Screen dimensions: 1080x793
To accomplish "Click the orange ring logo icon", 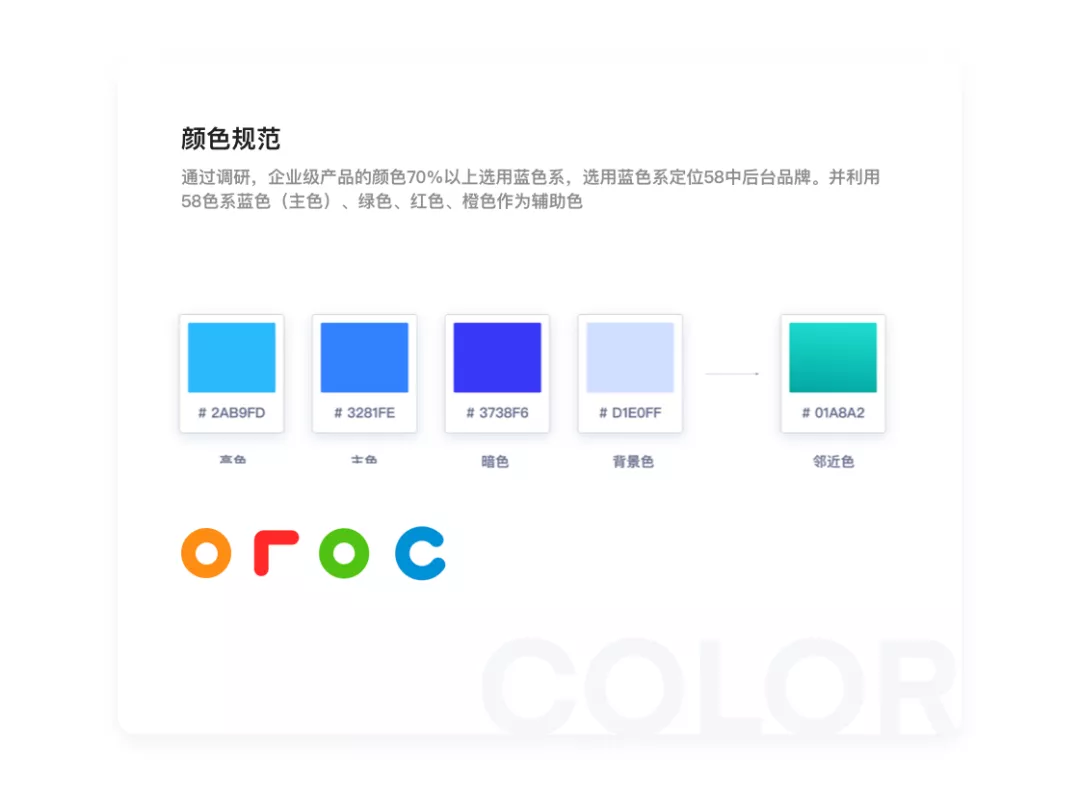I will tap(206, 553).
